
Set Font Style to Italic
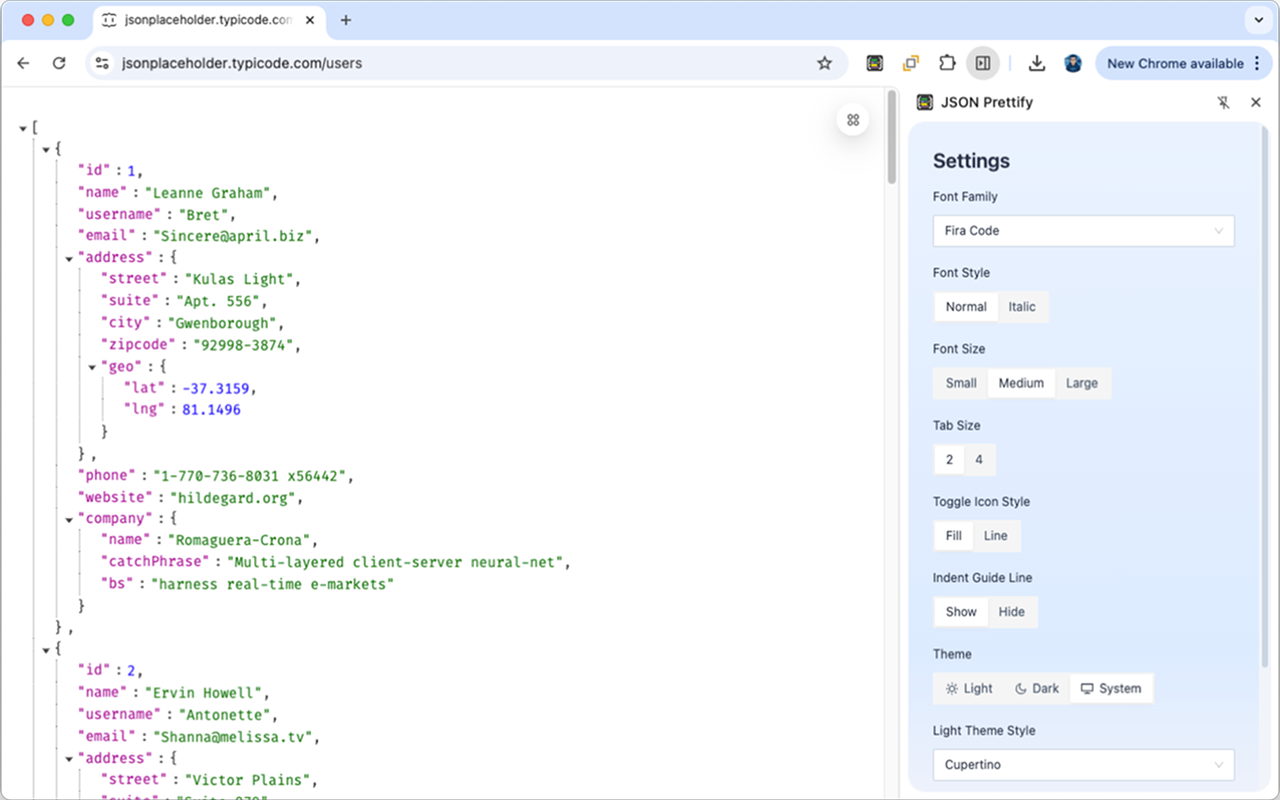pyautogui.click(x=1022, y=307)
